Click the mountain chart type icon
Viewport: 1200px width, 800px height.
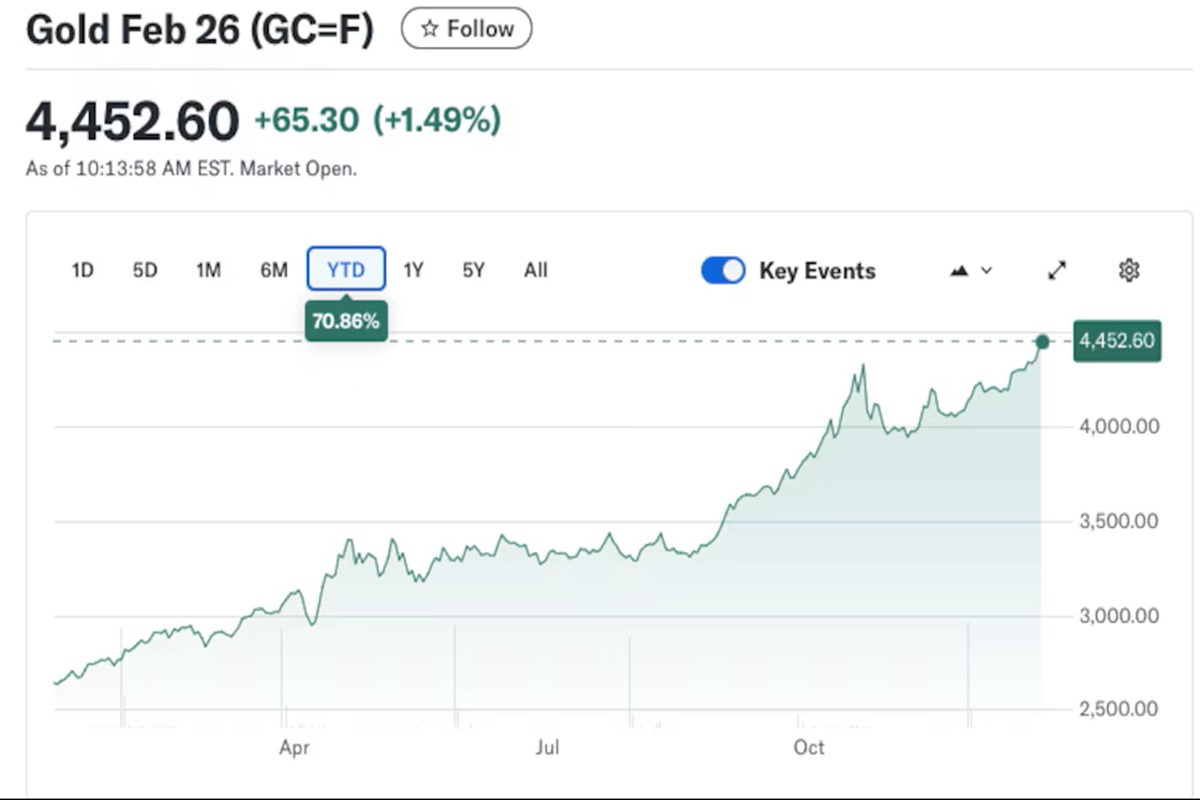pyautogui.click(x=959, y=270)
